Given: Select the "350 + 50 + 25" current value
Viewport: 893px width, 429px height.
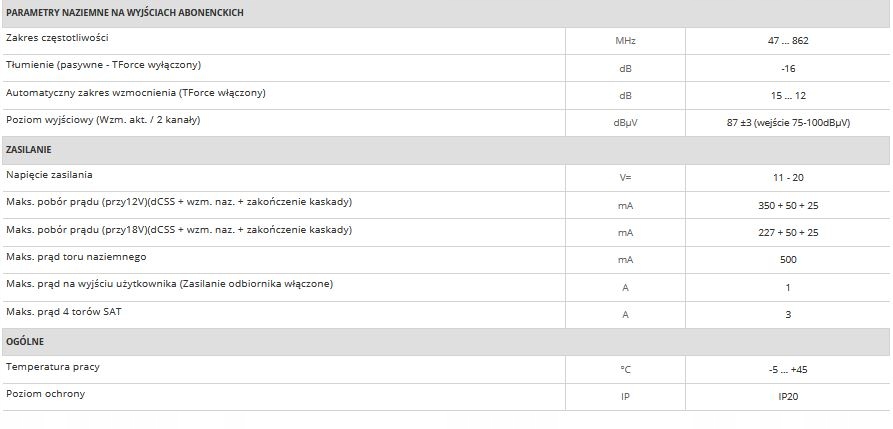Looking at the screenshot, I should pos(787,204).
